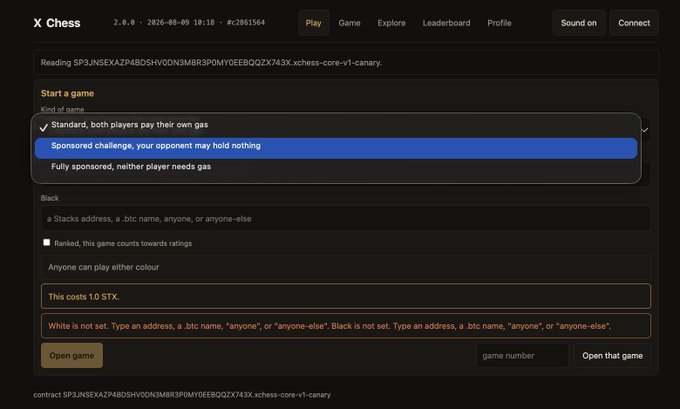Screen dimensions: 680x409
Task: Click the footer contract address text
Action: (182, 395)
